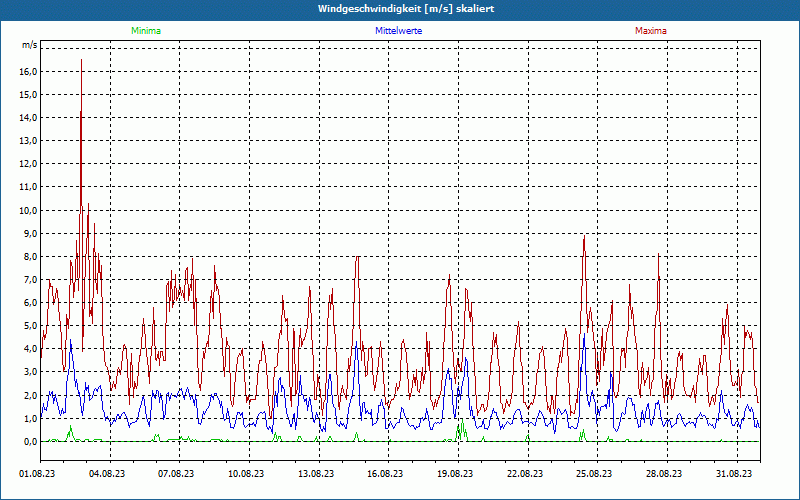Click the 3,0 y-axis value
The height and width of the screenshot is (500, 800).
[x=30, y=372]
